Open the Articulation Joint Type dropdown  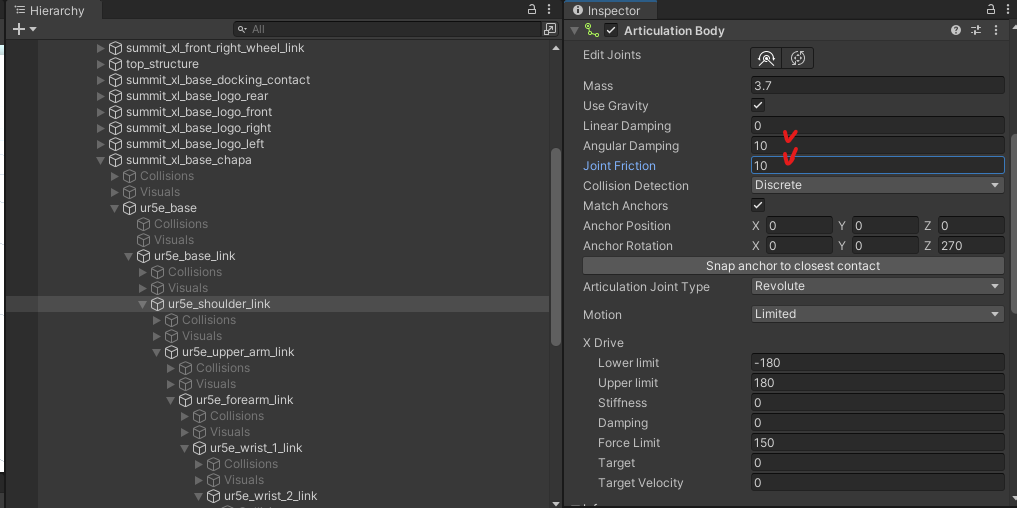[x=878, y=286]
